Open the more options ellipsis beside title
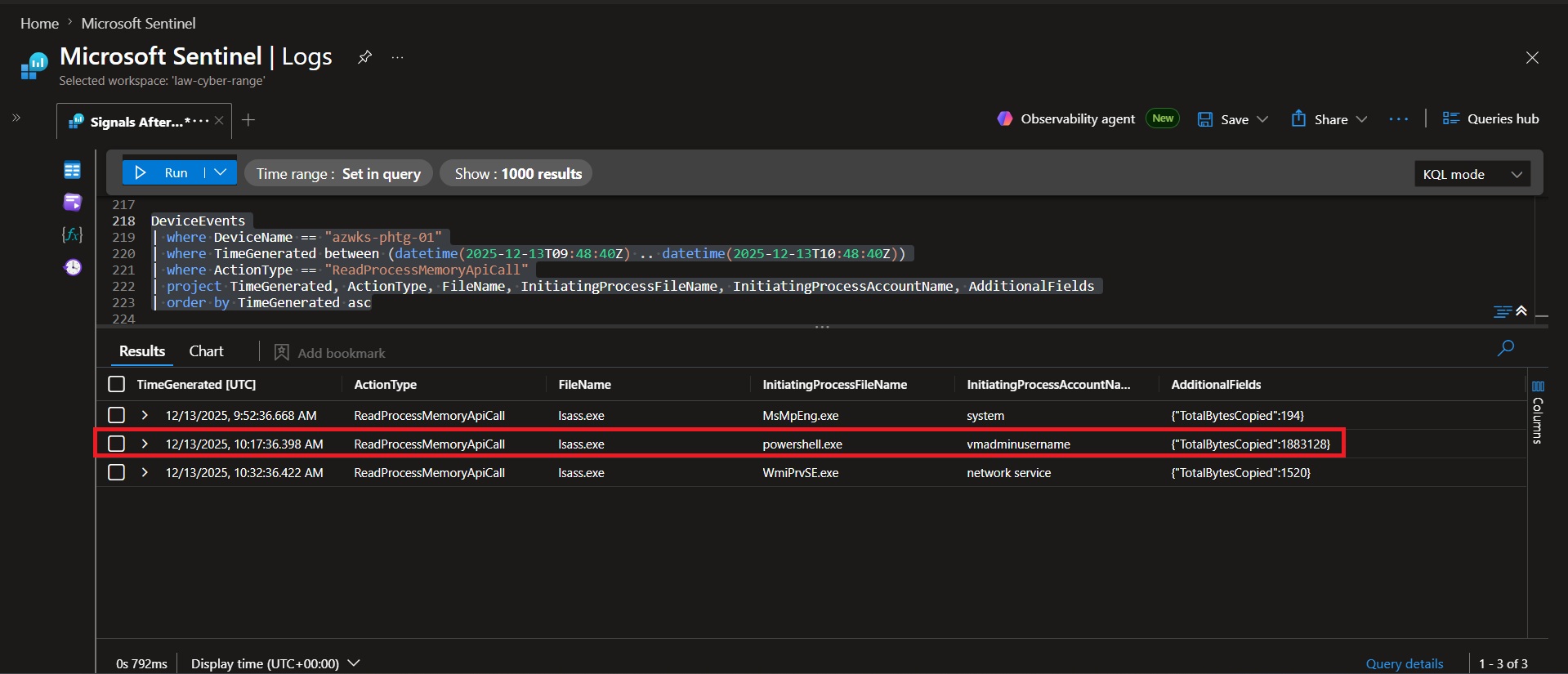This screenshot has height=674, width=1568. [x=397, y=57]
